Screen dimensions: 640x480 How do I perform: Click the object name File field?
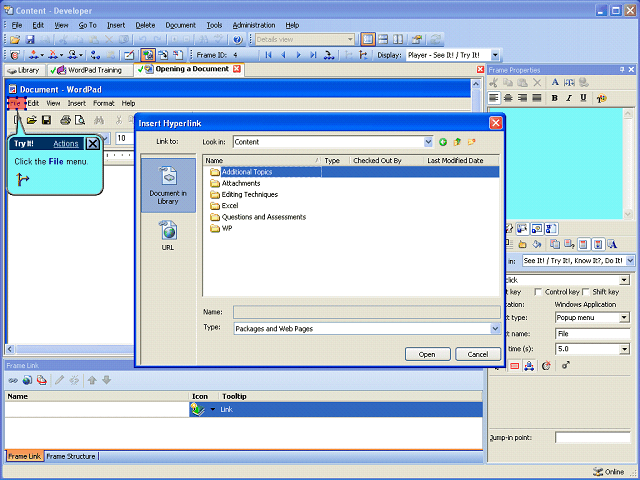(x=593, y=333)
